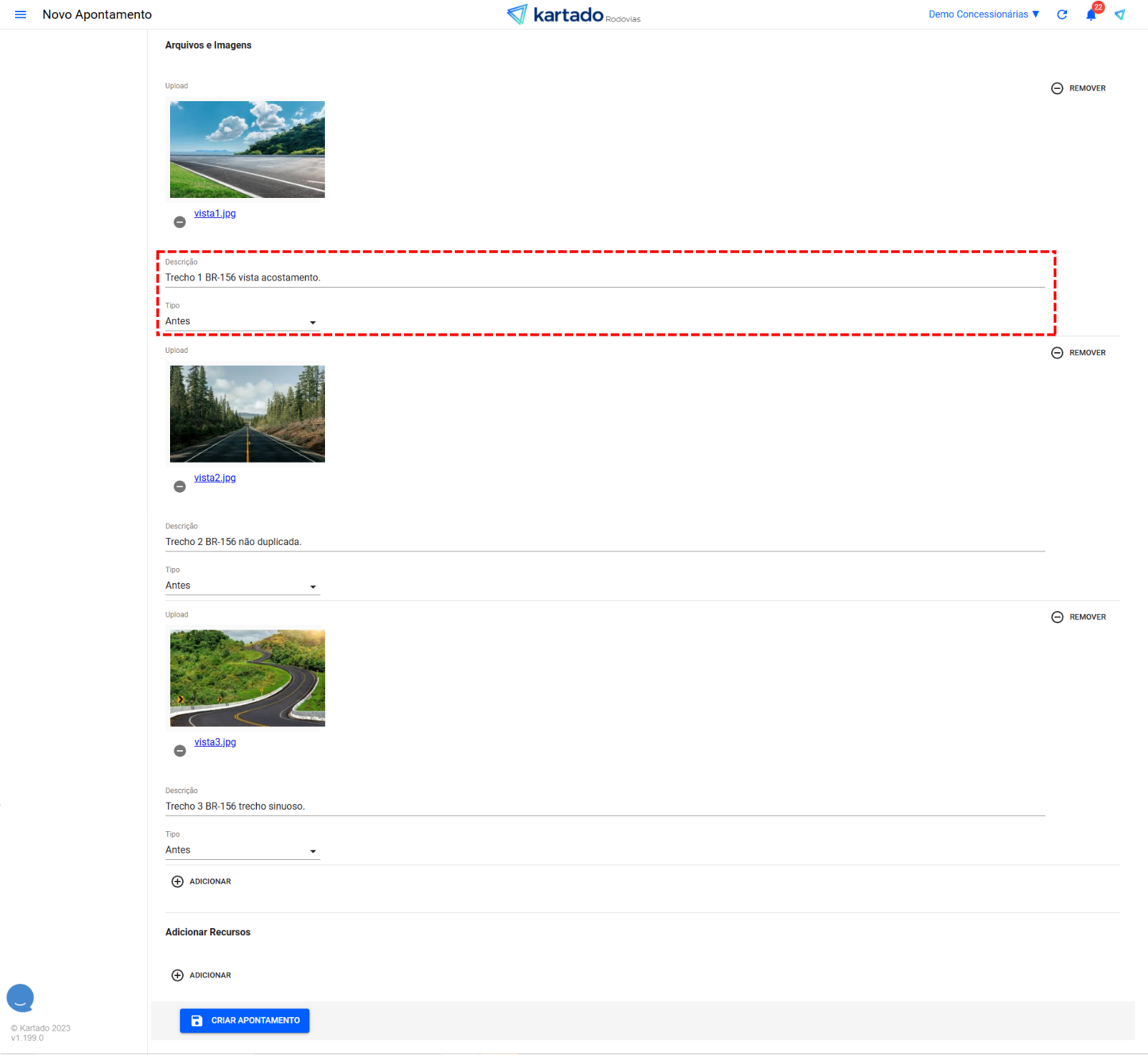Open the Demo Concessionárias selector
The width and height of the screenshot is (1148, 1055).
(x=983, y=14)
